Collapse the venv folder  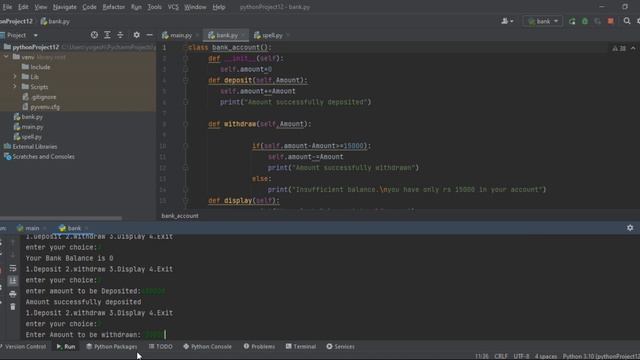(x=6, y=57)
